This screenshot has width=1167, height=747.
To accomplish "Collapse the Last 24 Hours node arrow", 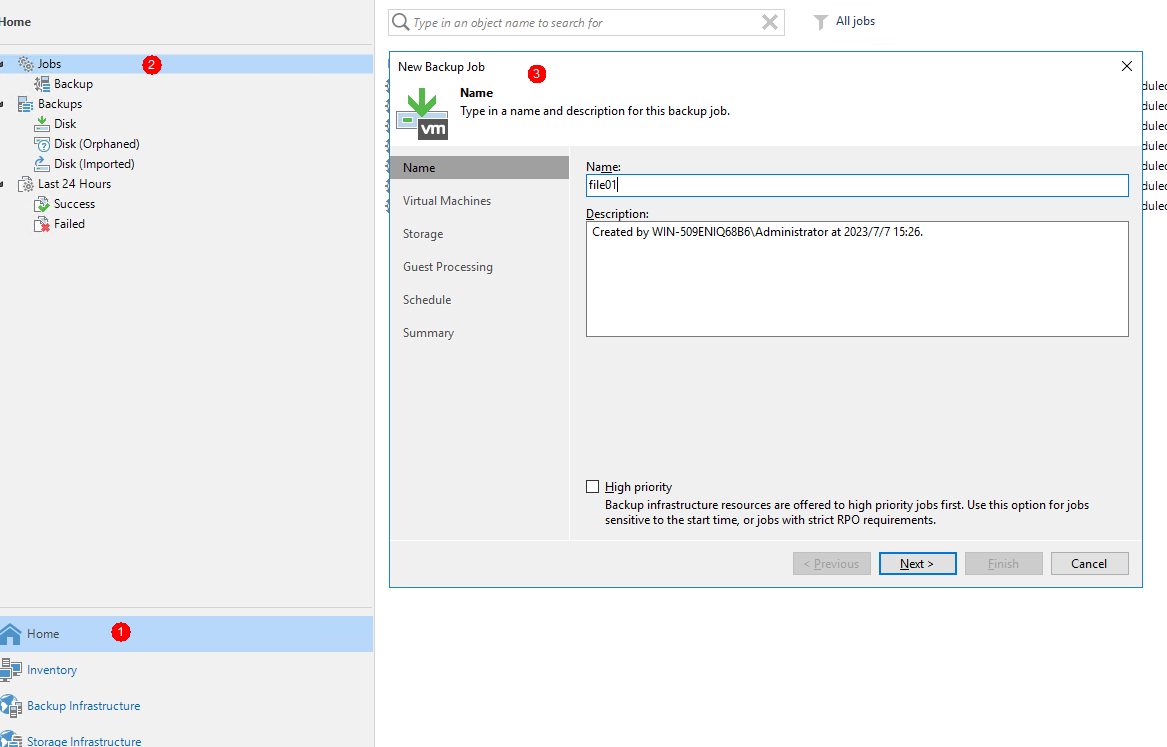I will pos(3,184).
